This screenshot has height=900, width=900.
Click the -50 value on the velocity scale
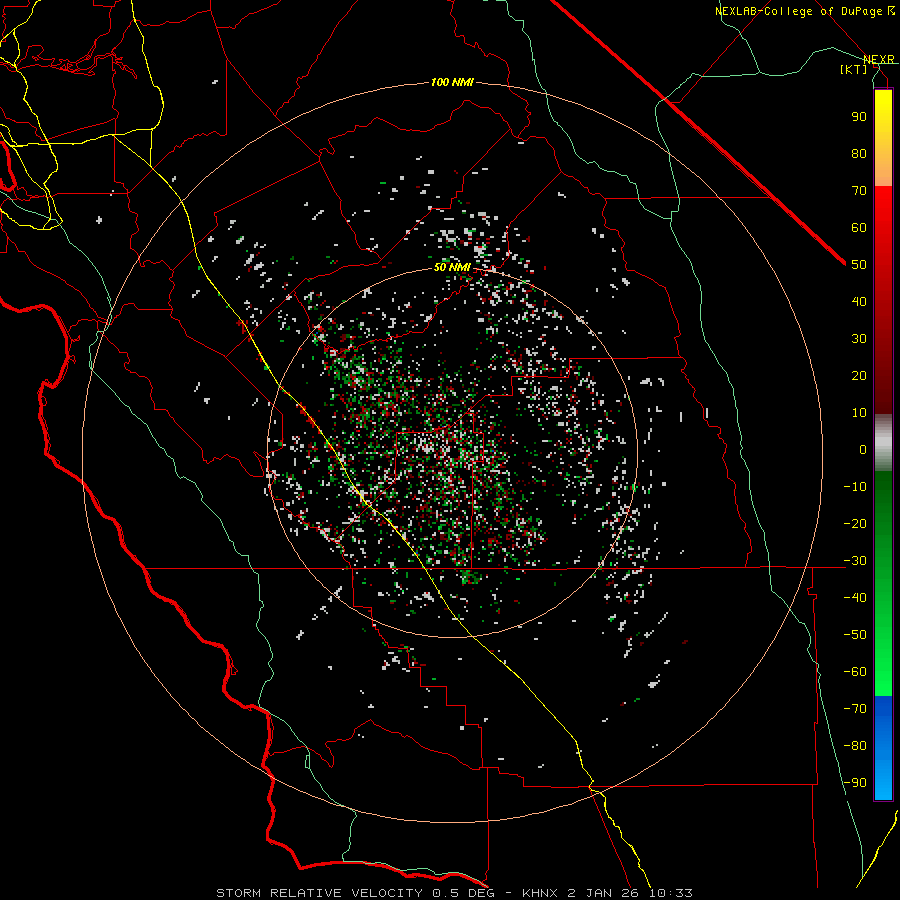tap(855, 635)
